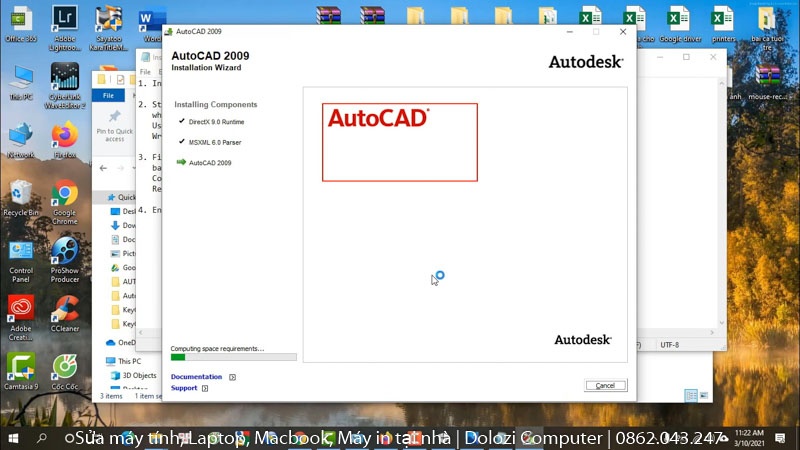Open the File tab in File Explorer

pos(108,95)
